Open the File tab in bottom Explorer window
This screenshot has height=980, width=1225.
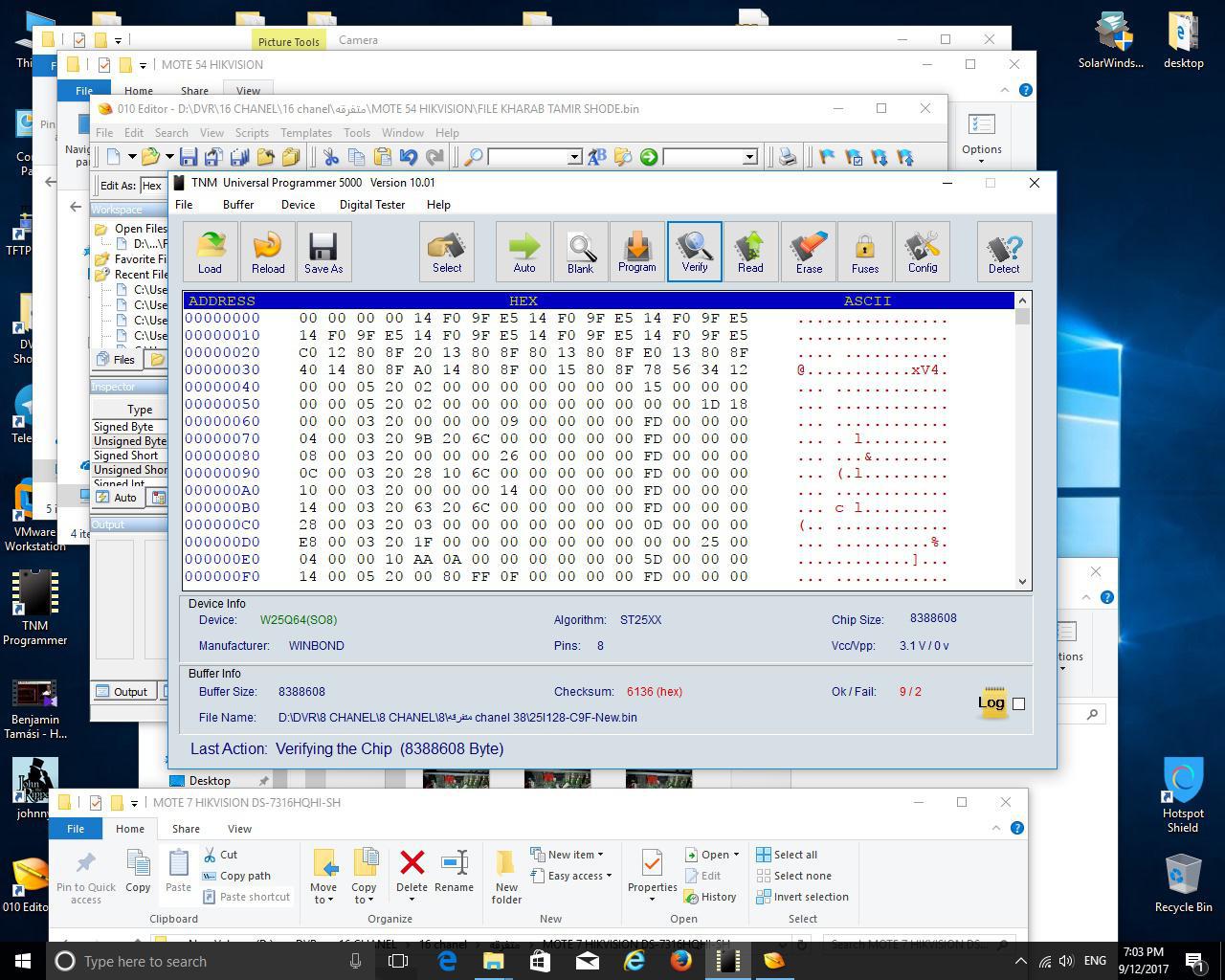(76, 829)
